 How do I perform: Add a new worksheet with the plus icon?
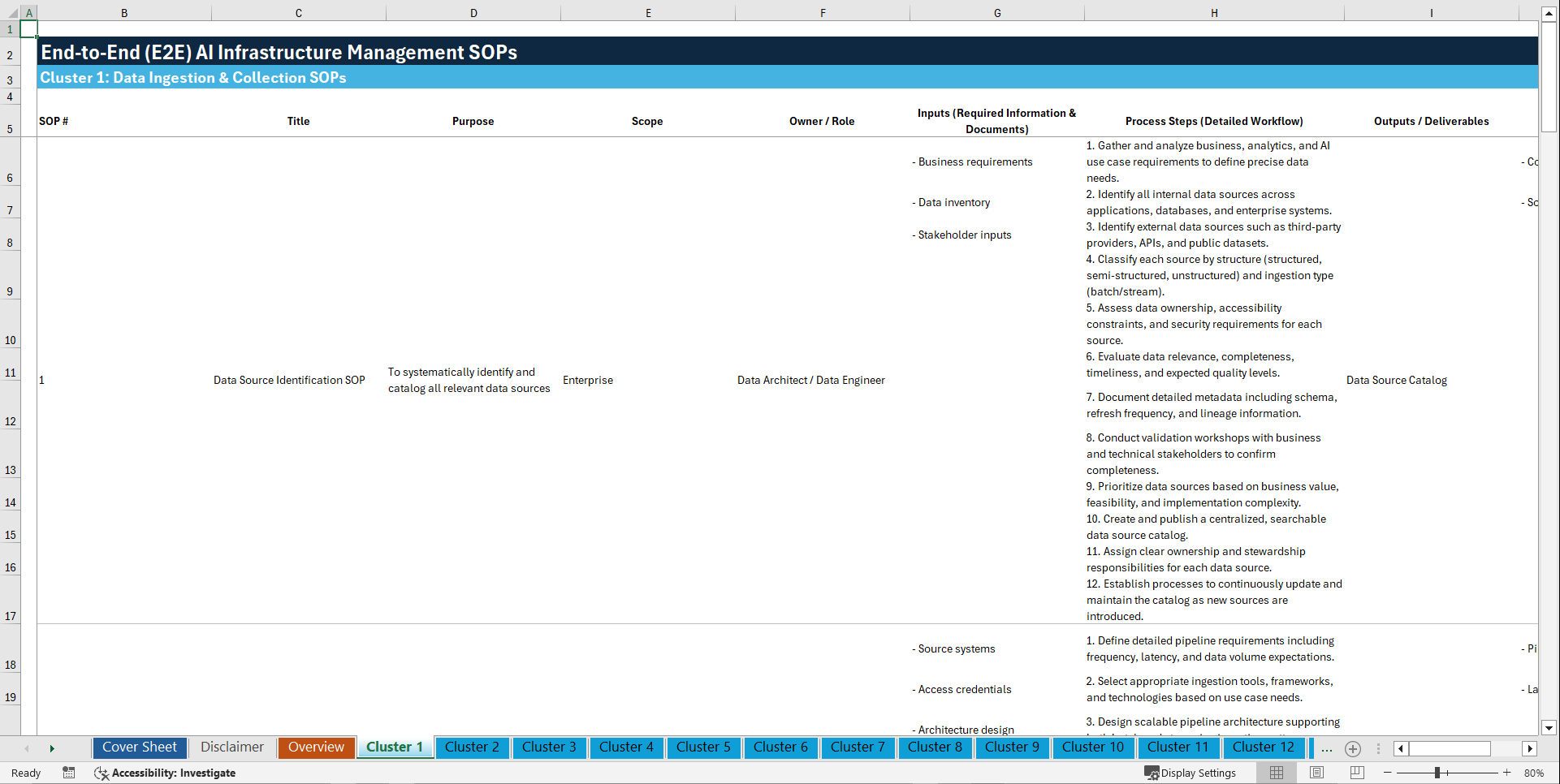(1353, 748)
